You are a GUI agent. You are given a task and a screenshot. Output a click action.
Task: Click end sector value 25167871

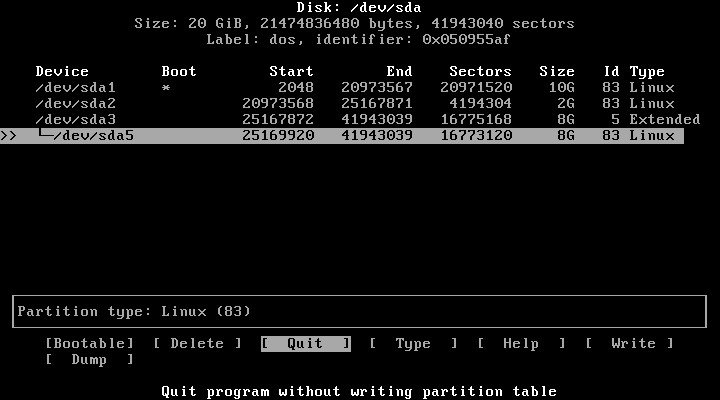point(377,103)
